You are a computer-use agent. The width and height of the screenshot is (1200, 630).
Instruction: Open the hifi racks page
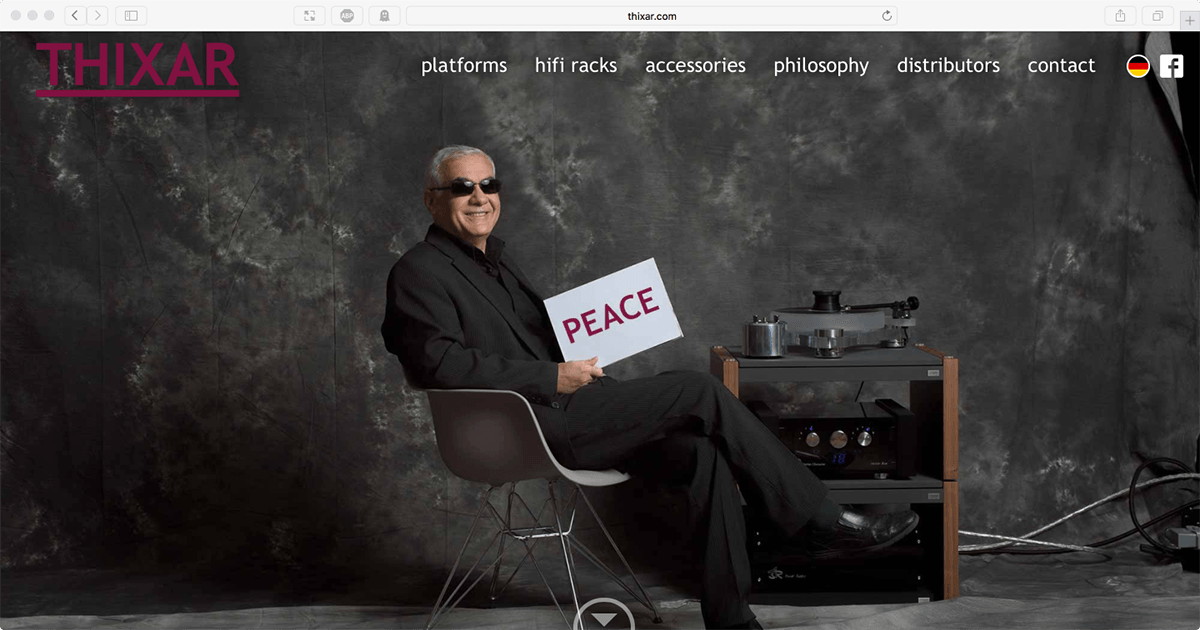(x=576, y=66)
